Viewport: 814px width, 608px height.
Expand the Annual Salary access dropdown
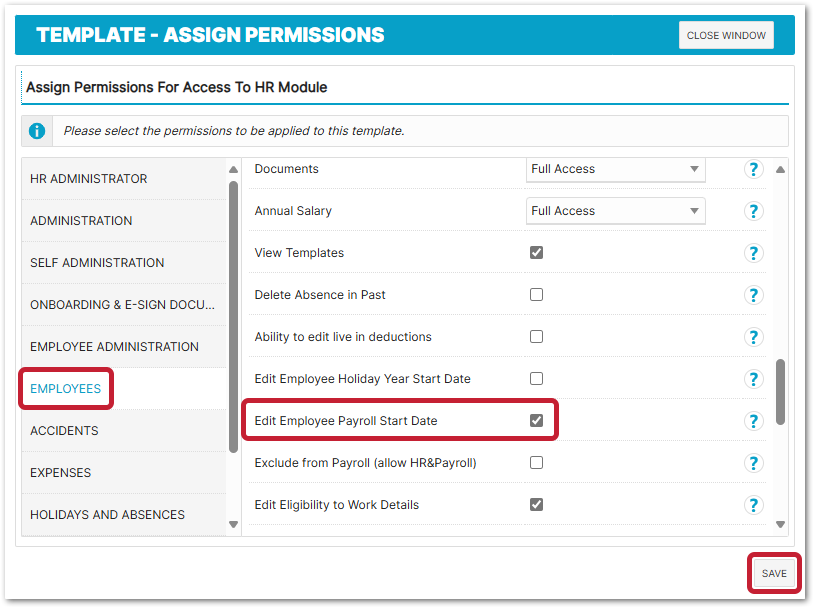click(x=615, y=212)
